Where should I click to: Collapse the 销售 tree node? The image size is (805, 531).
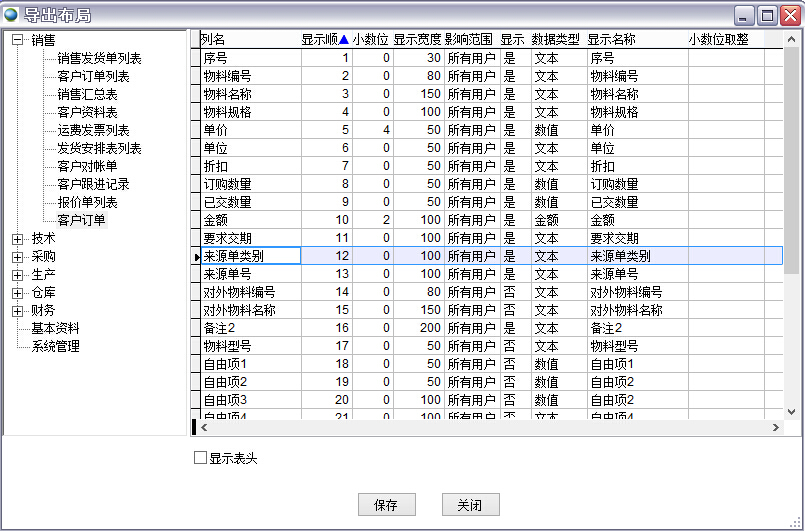(x=17, y=40)
